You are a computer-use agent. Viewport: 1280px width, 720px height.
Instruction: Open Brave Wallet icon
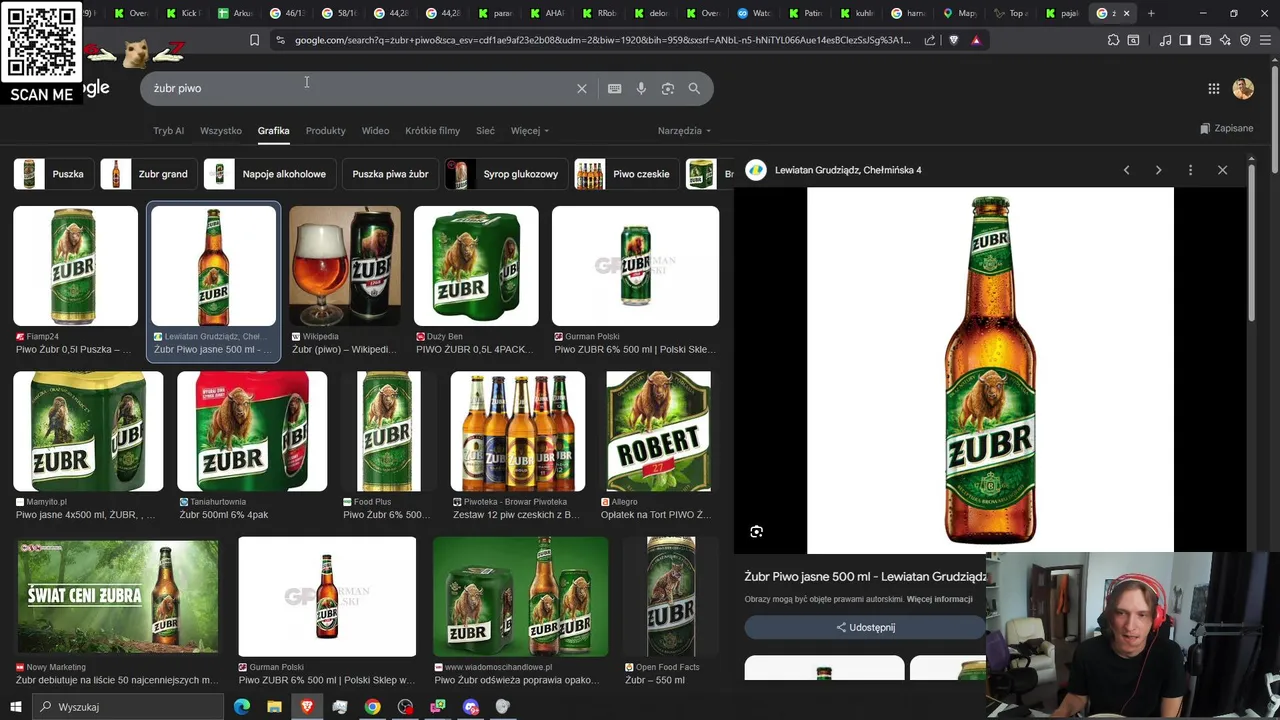[1205, 40]
